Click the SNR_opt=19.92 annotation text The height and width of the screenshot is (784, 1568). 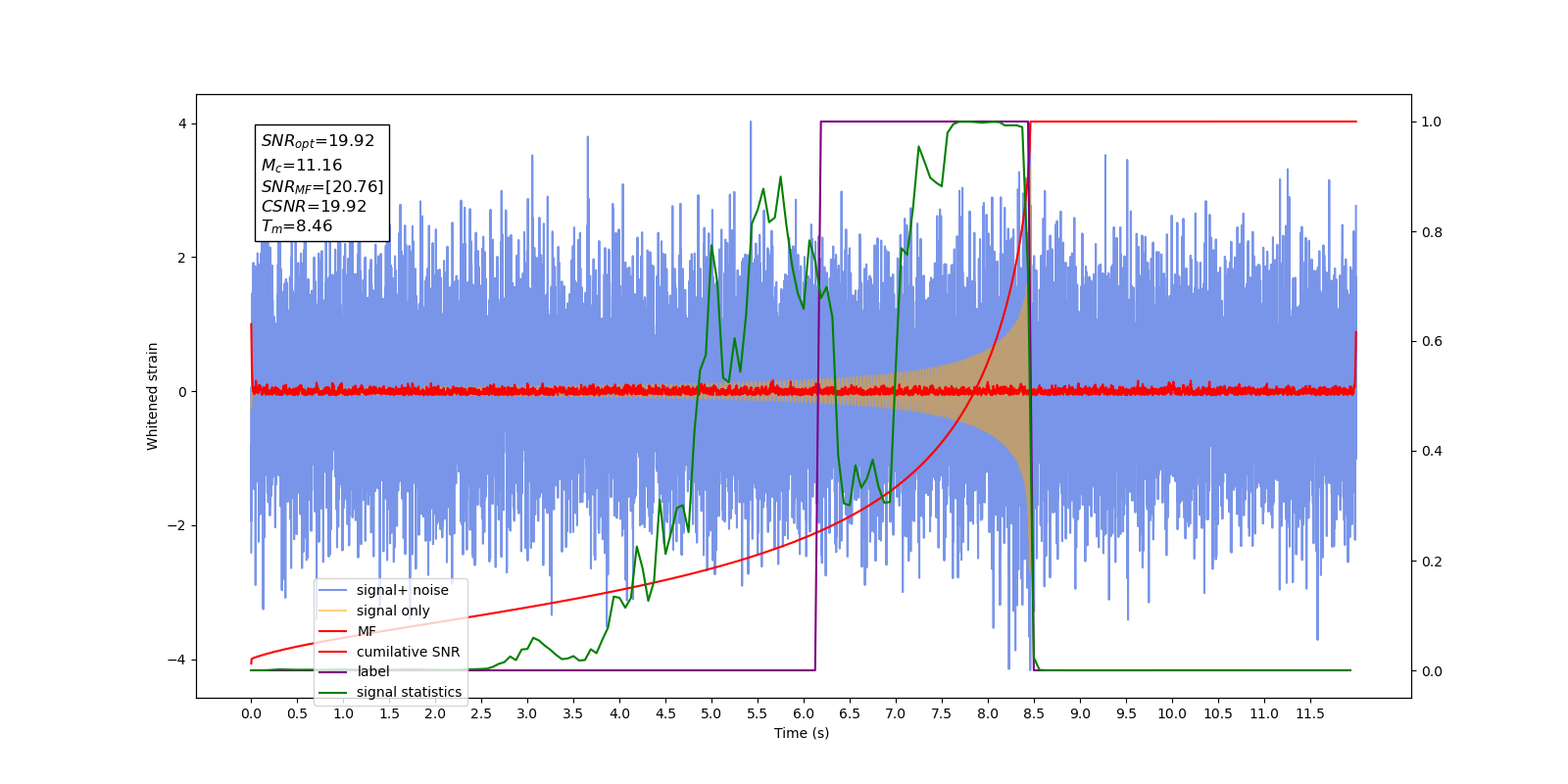coord(318,141)
